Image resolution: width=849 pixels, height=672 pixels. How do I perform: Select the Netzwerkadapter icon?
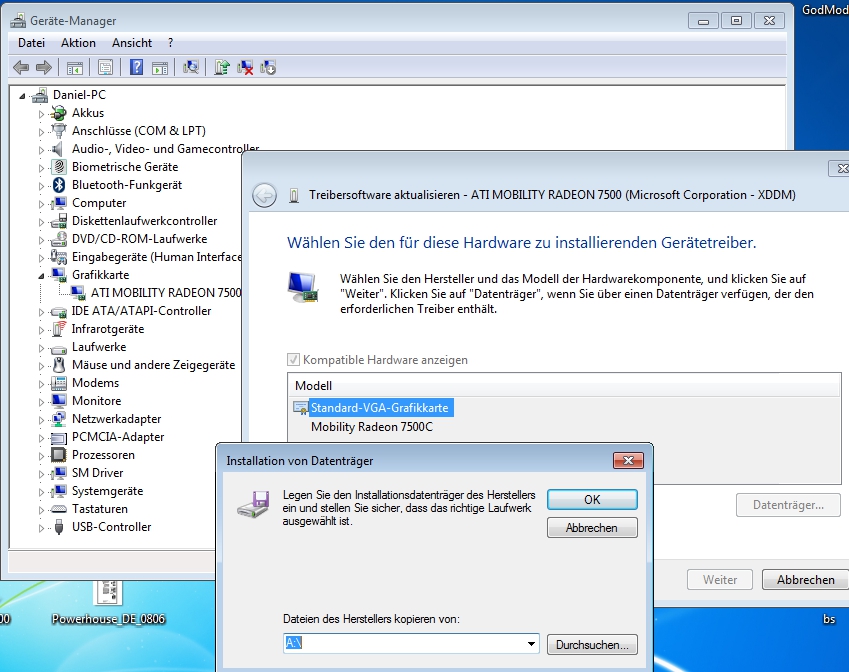[58, 419]
